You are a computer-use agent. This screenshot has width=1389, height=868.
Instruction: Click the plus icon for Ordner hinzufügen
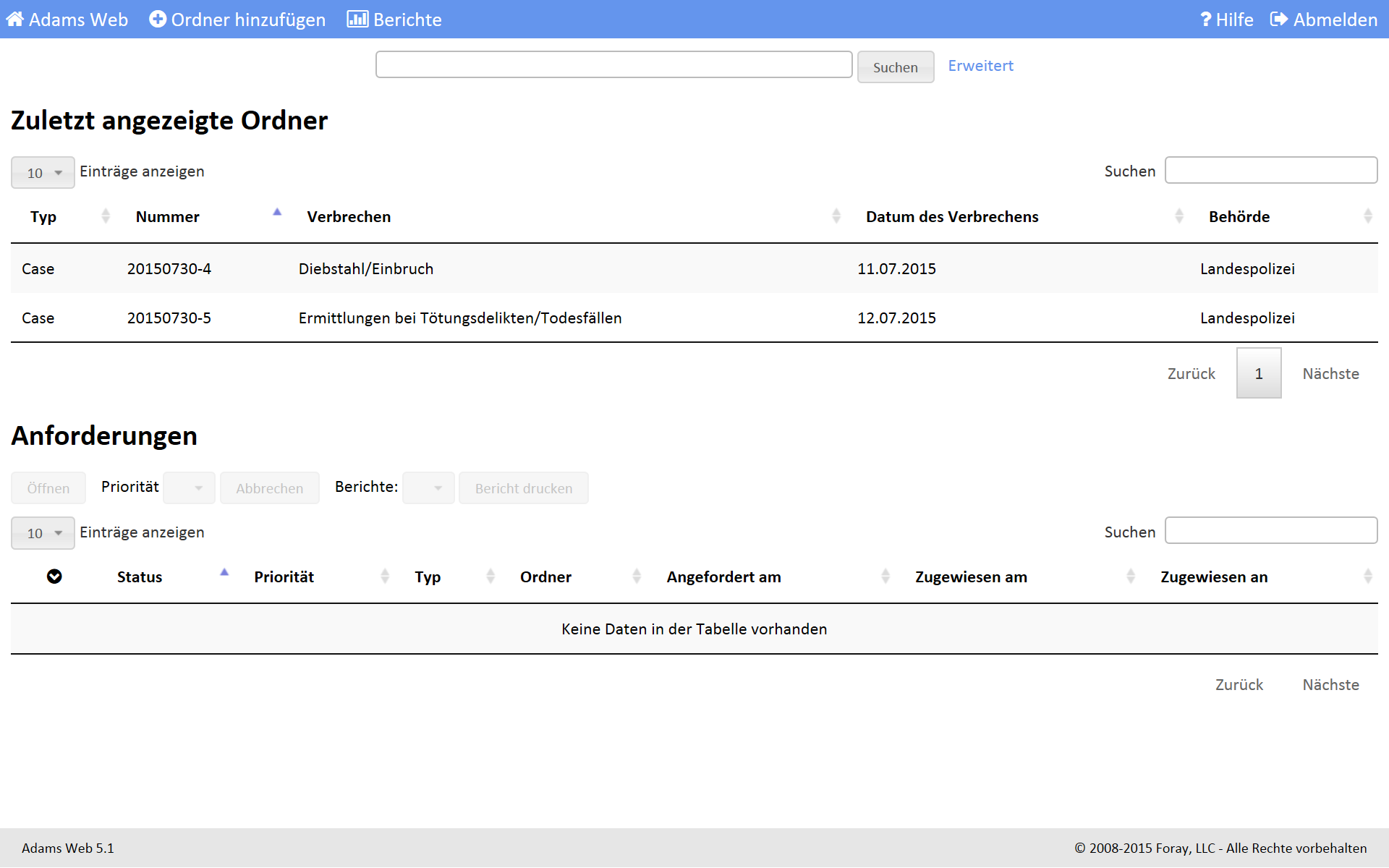point(158,20)
